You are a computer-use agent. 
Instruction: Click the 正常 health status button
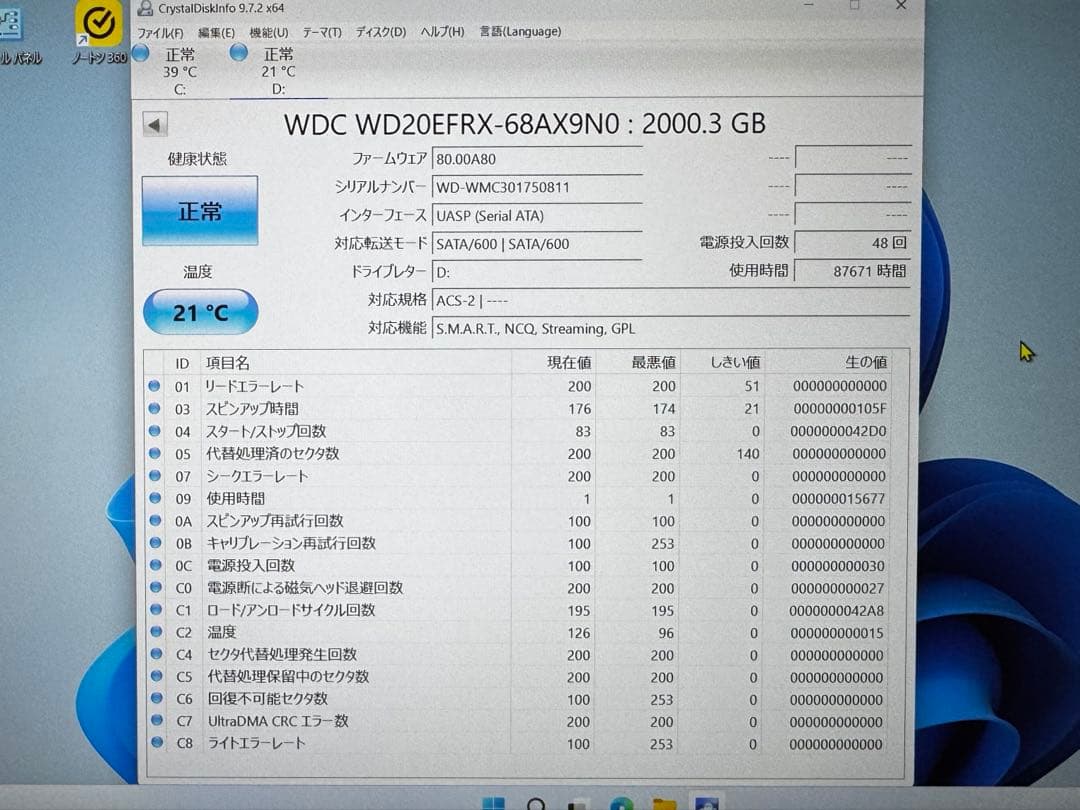tap(199, 211)
